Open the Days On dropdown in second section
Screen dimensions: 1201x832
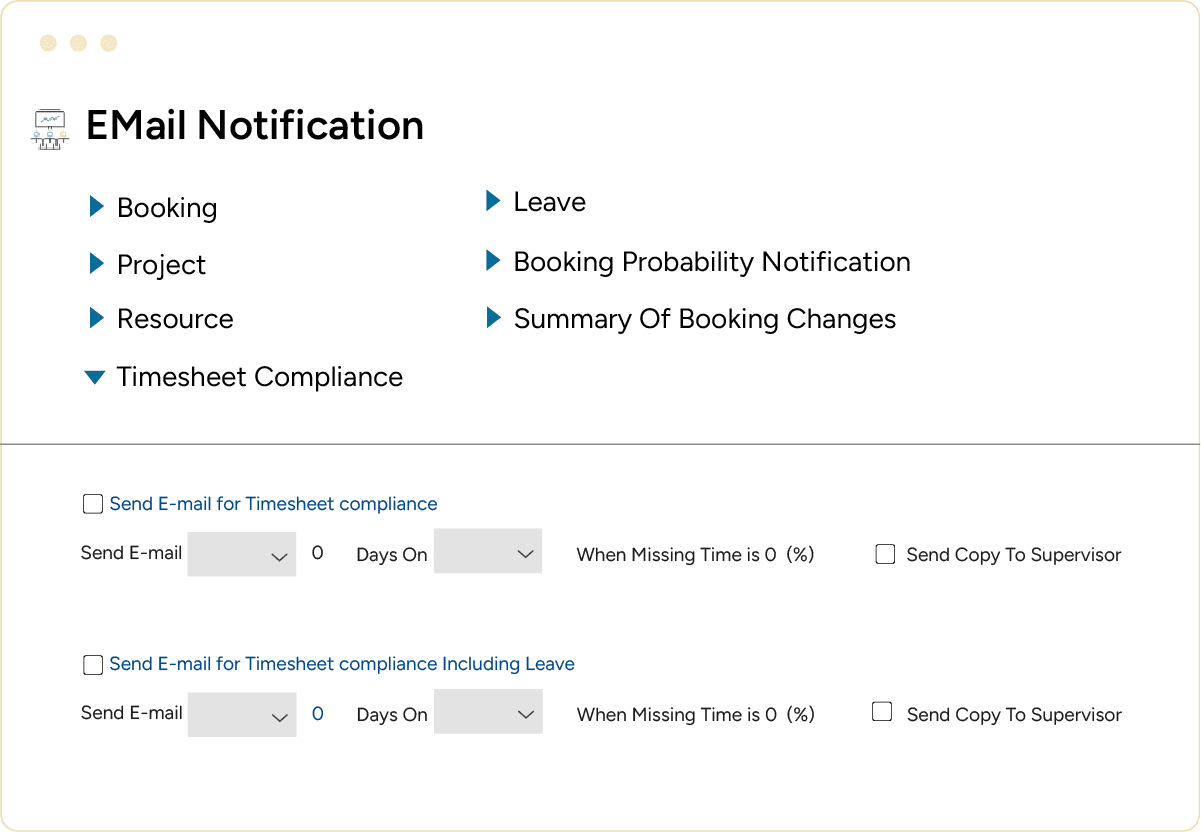pos(488,711)
